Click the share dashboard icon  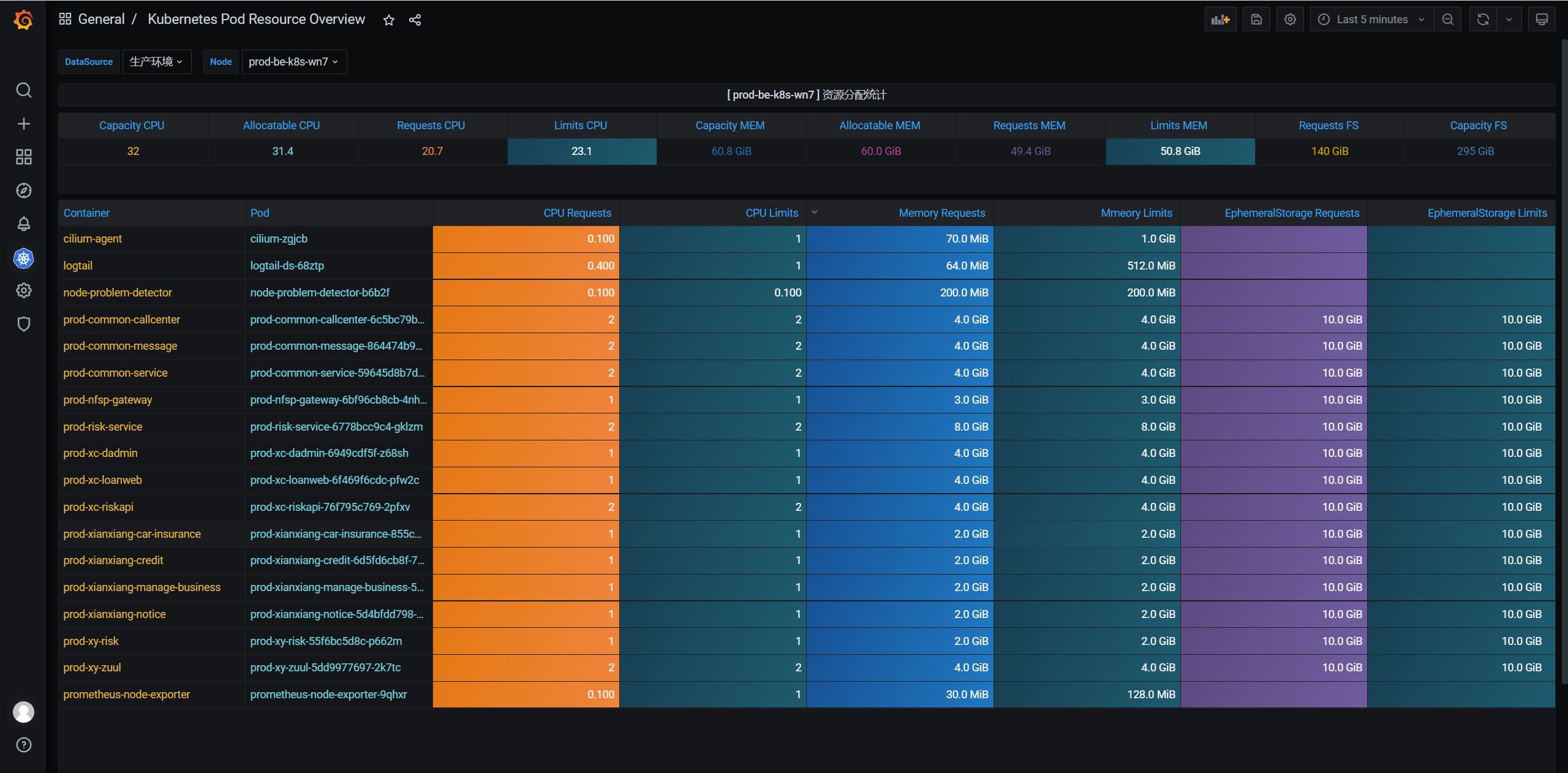click(x=415, y=20)
